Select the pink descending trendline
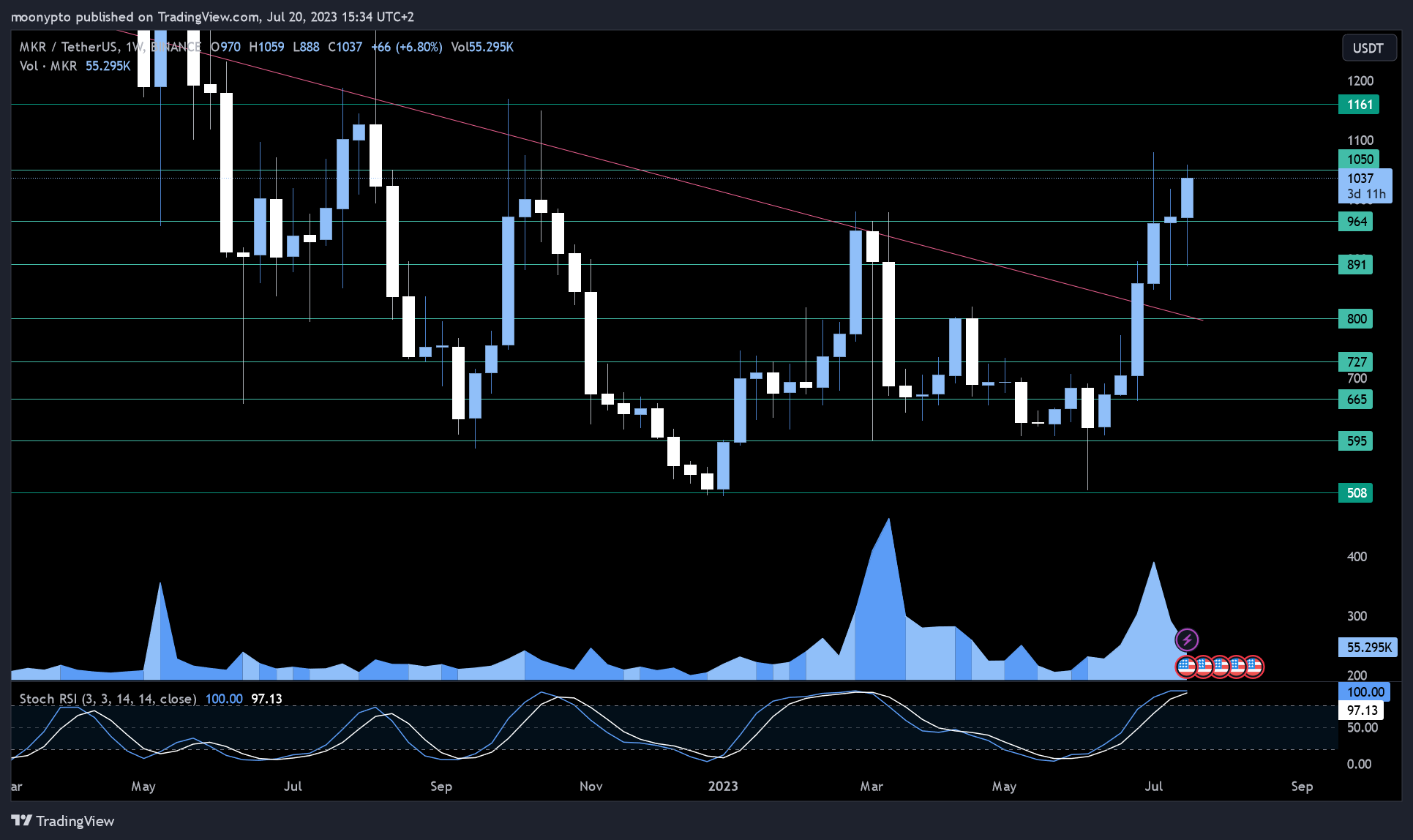 click(659, 176)
